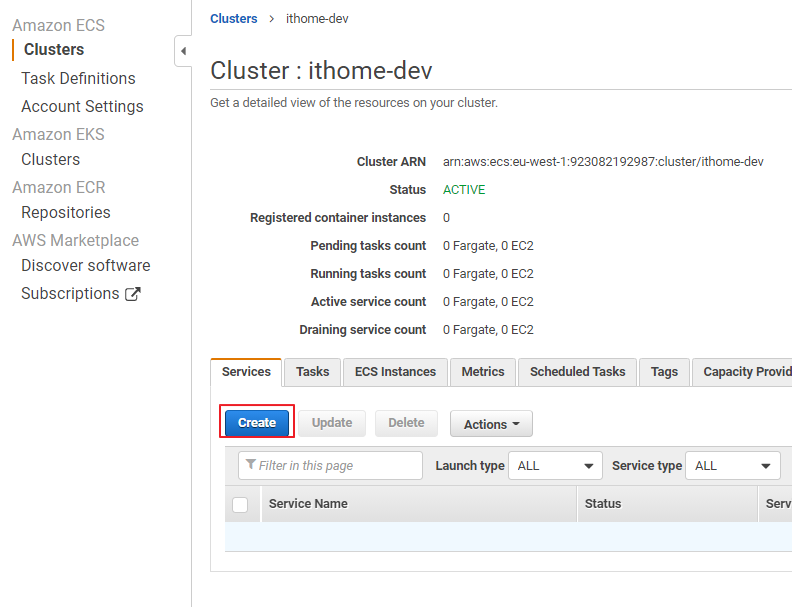Image resolution: width=792 pixels, height=607 pixels.
Task: Click the AWS Marketplace sidebar heading
Action: coord(76,240)
